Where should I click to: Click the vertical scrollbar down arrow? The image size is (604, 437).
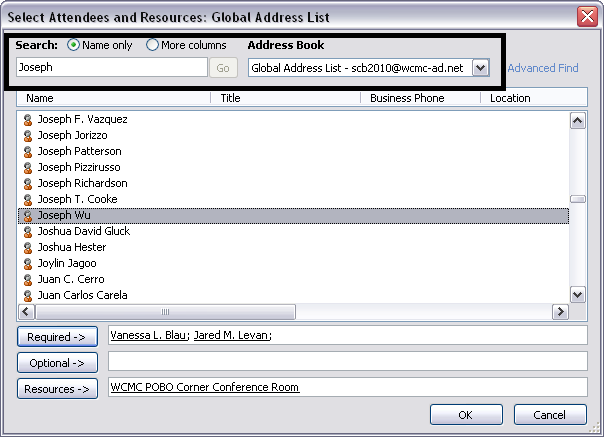point(577,294)
